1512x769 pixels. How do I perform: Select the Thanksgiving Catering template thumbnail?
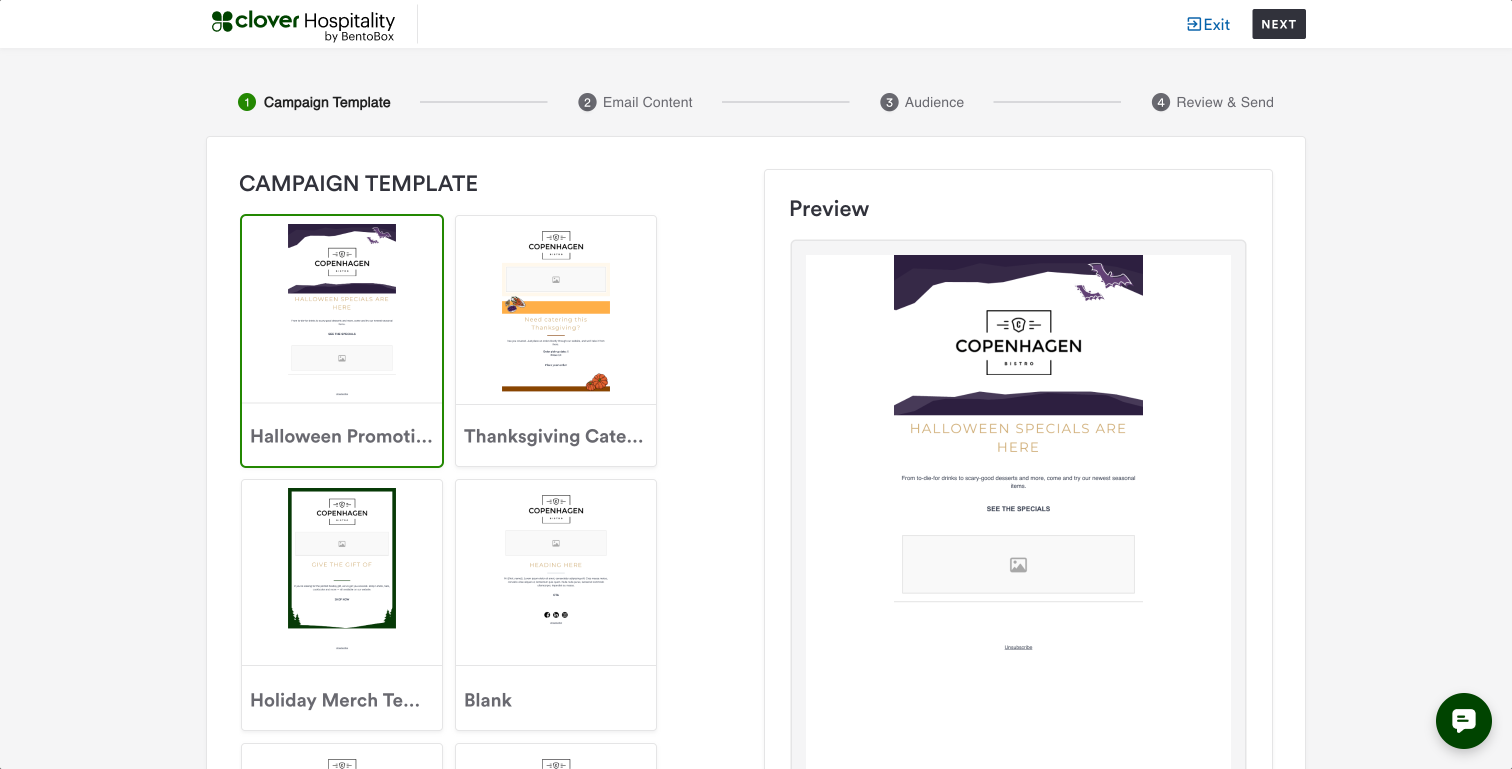(556, 310)
